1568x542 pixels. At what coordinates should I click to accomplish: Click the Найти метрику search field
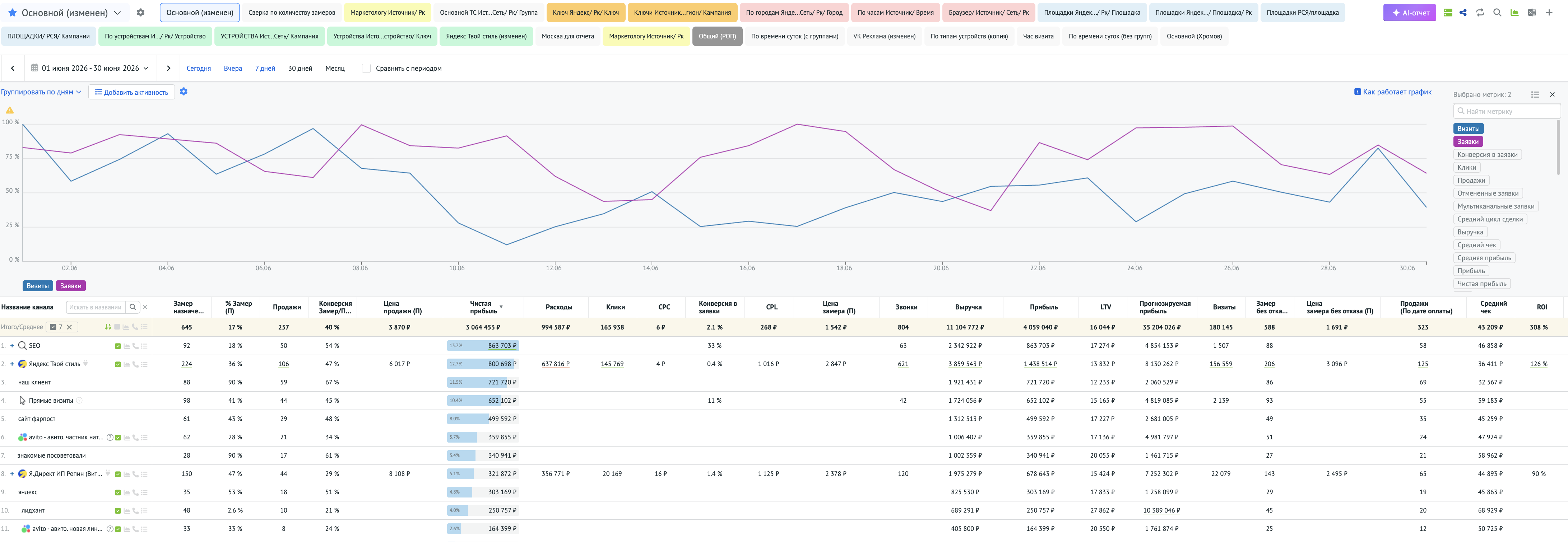click(1507, 111)
